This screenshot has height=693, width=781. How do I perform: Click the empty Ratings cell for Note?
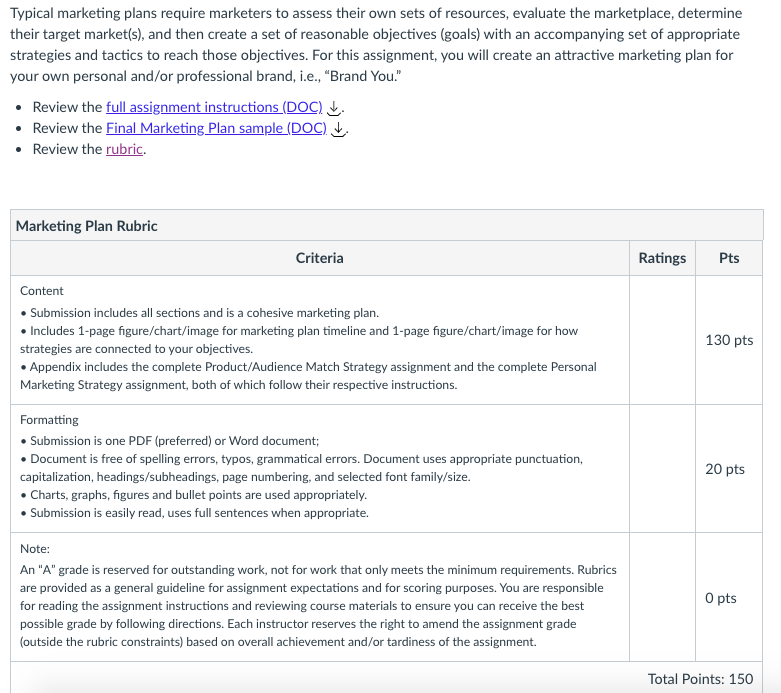662,597
